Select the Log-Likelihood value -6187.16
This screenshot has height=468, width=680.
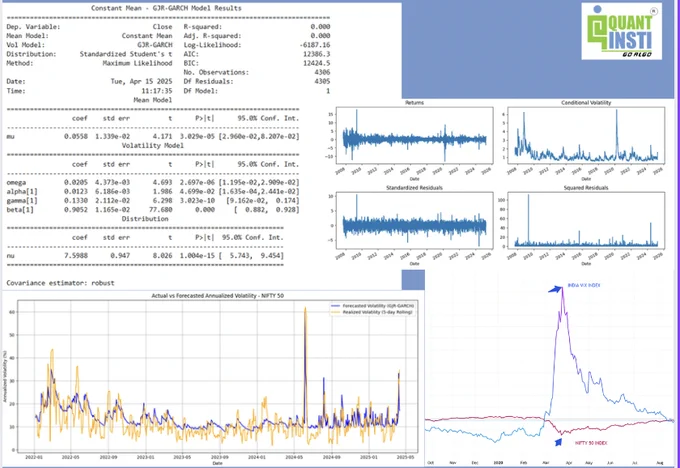coord(314,45)
